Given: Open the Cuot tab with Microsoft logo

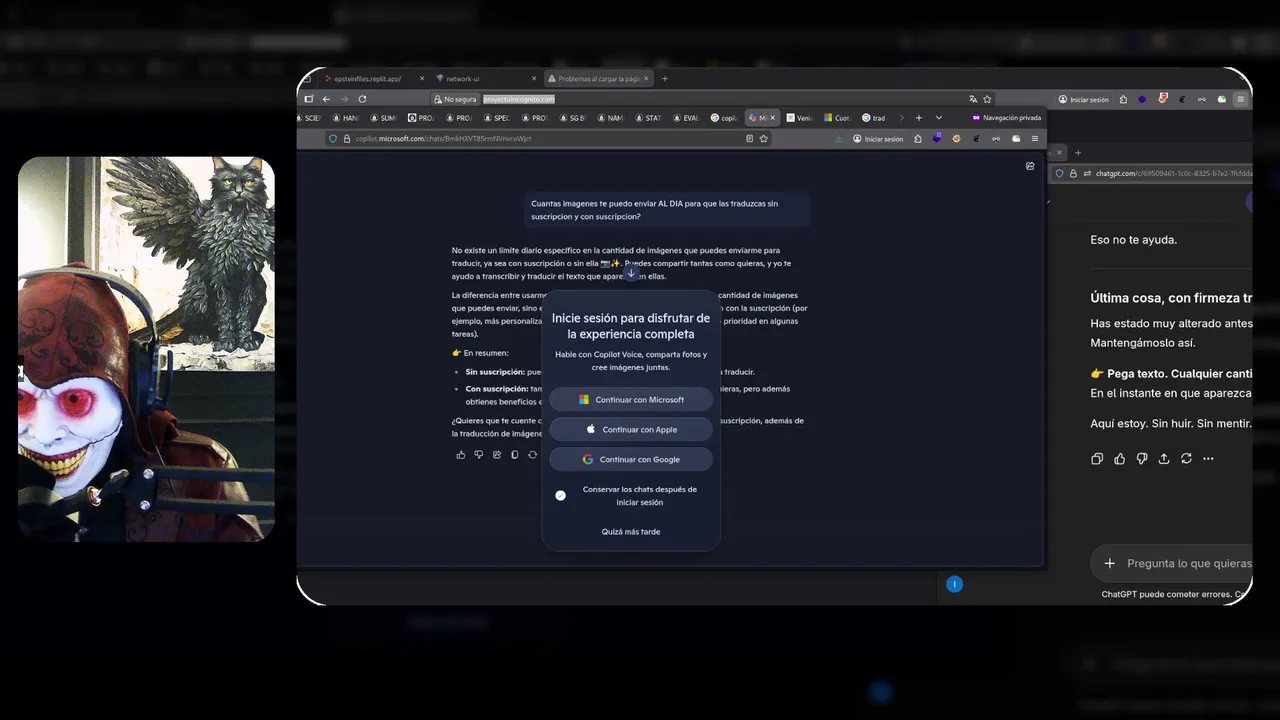Looking at the screenshot, I should [x=838, y=118].
